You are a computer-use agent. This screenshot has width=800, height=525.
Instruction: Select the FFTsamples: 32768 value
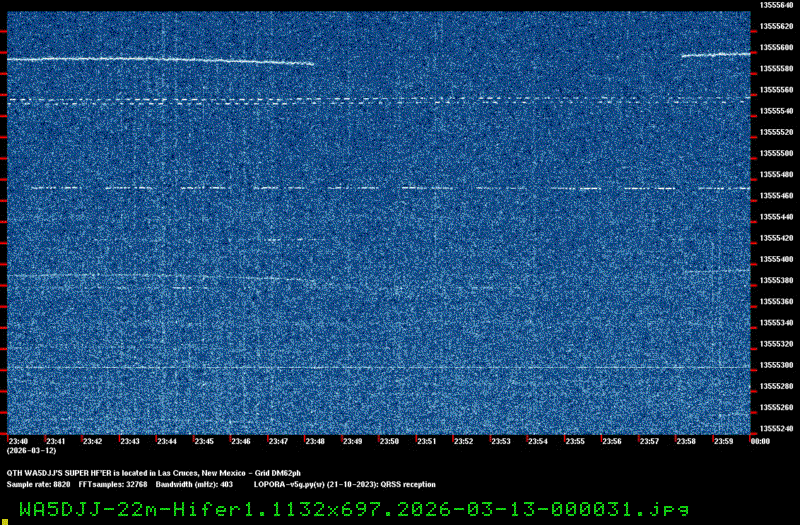click(x=113, y=485)
